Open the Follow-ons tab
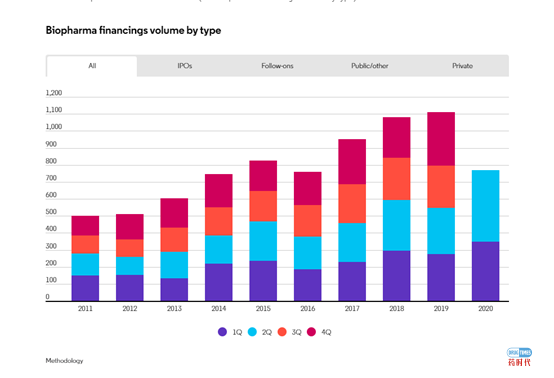The width and height of the screenshot is (554, 378). coord(277,66)
